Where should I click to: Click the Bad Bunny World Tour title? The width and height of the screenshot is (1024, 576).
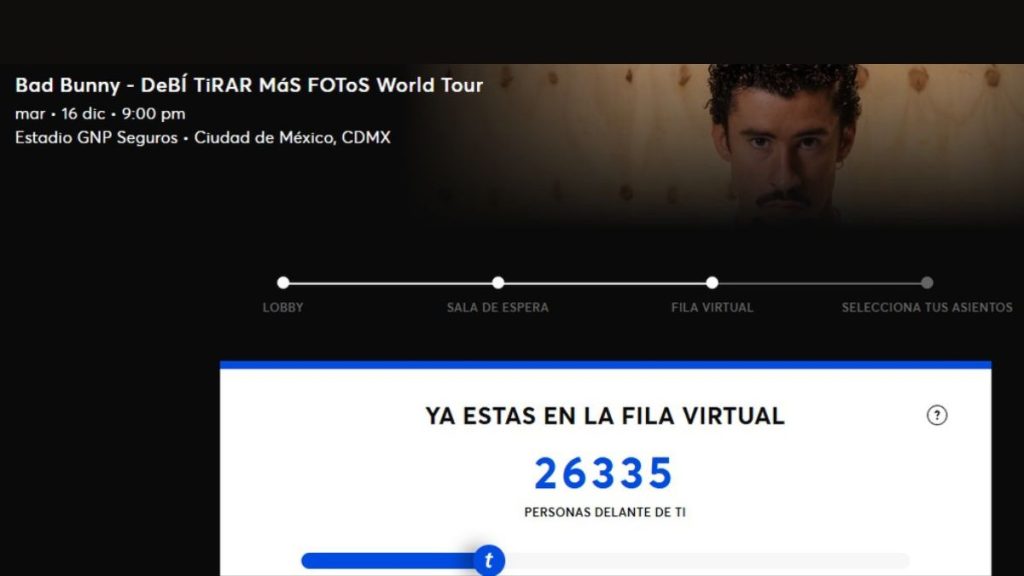pos(249,85)
